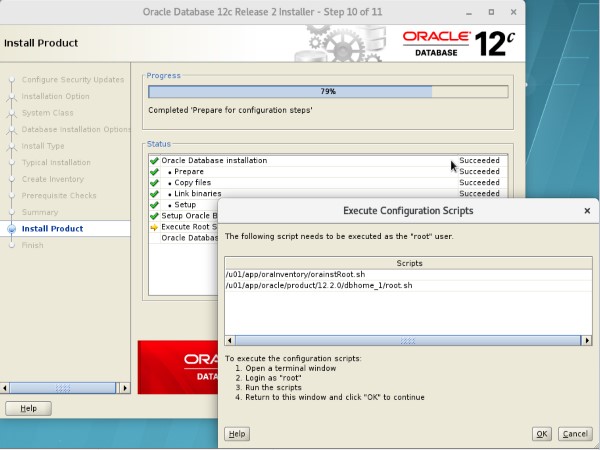600x450 pixels.
Task: Click the Link binaries status row
Action: tap(328, 194)
